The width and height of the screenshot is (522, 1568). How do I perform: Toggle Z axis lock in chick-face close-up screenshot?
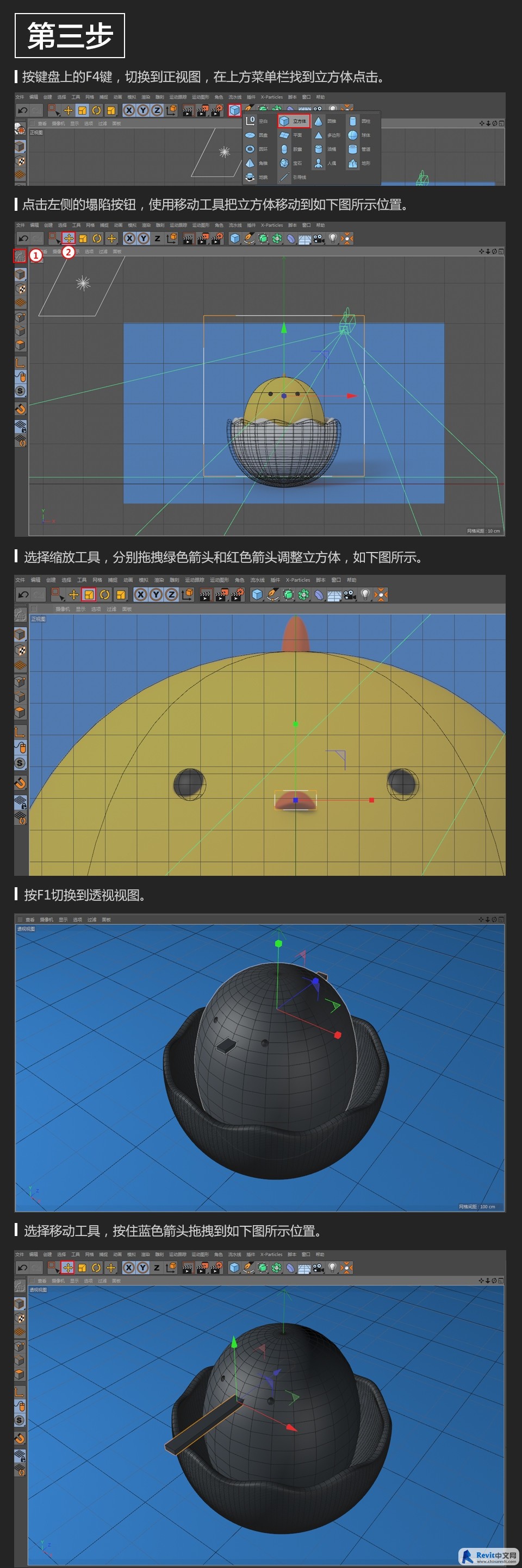click(x=171, y=595)
